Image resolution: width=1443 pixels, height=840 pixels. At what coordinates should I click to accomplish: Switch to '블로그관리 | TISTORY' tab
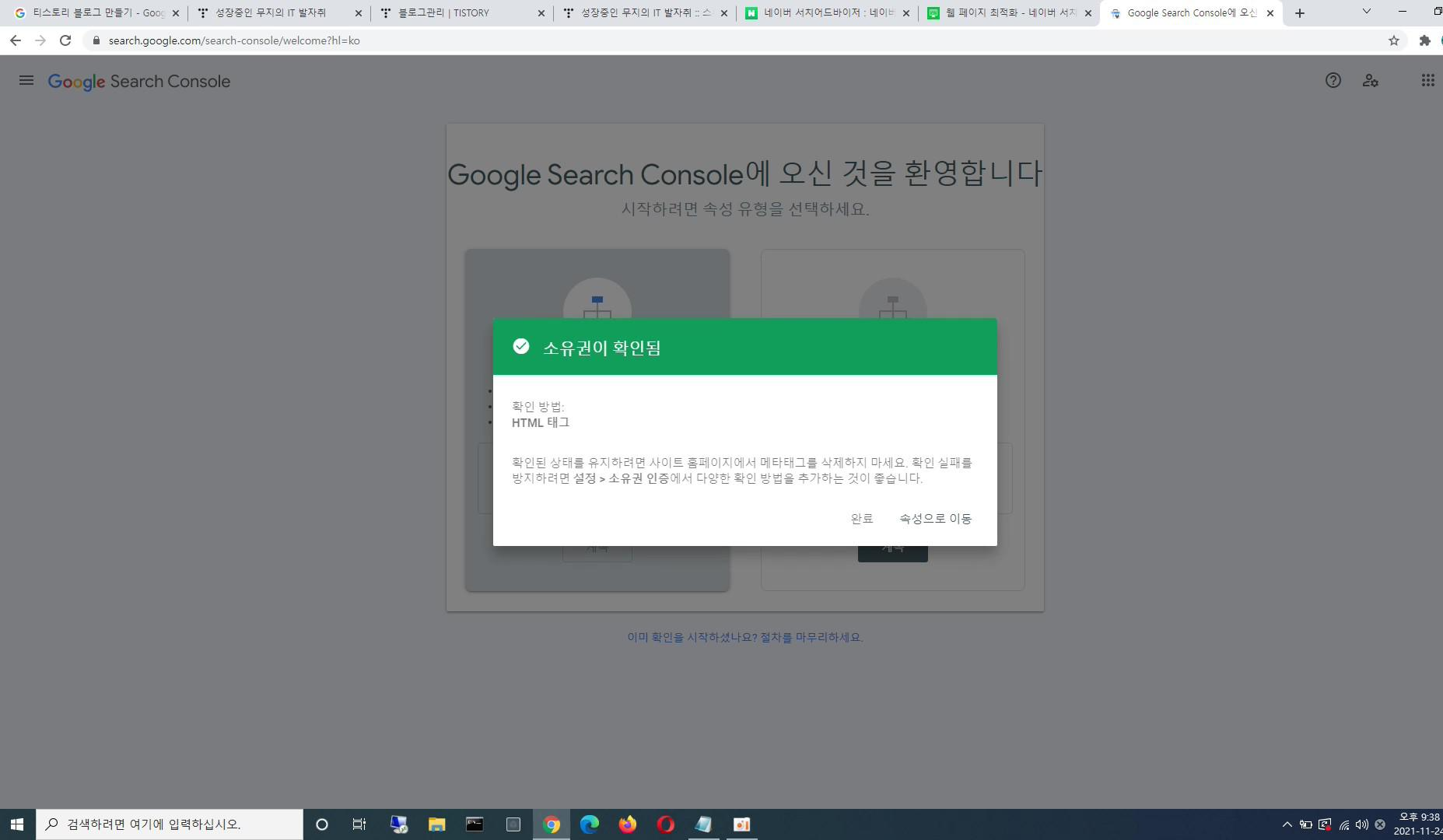click(462, 13)
